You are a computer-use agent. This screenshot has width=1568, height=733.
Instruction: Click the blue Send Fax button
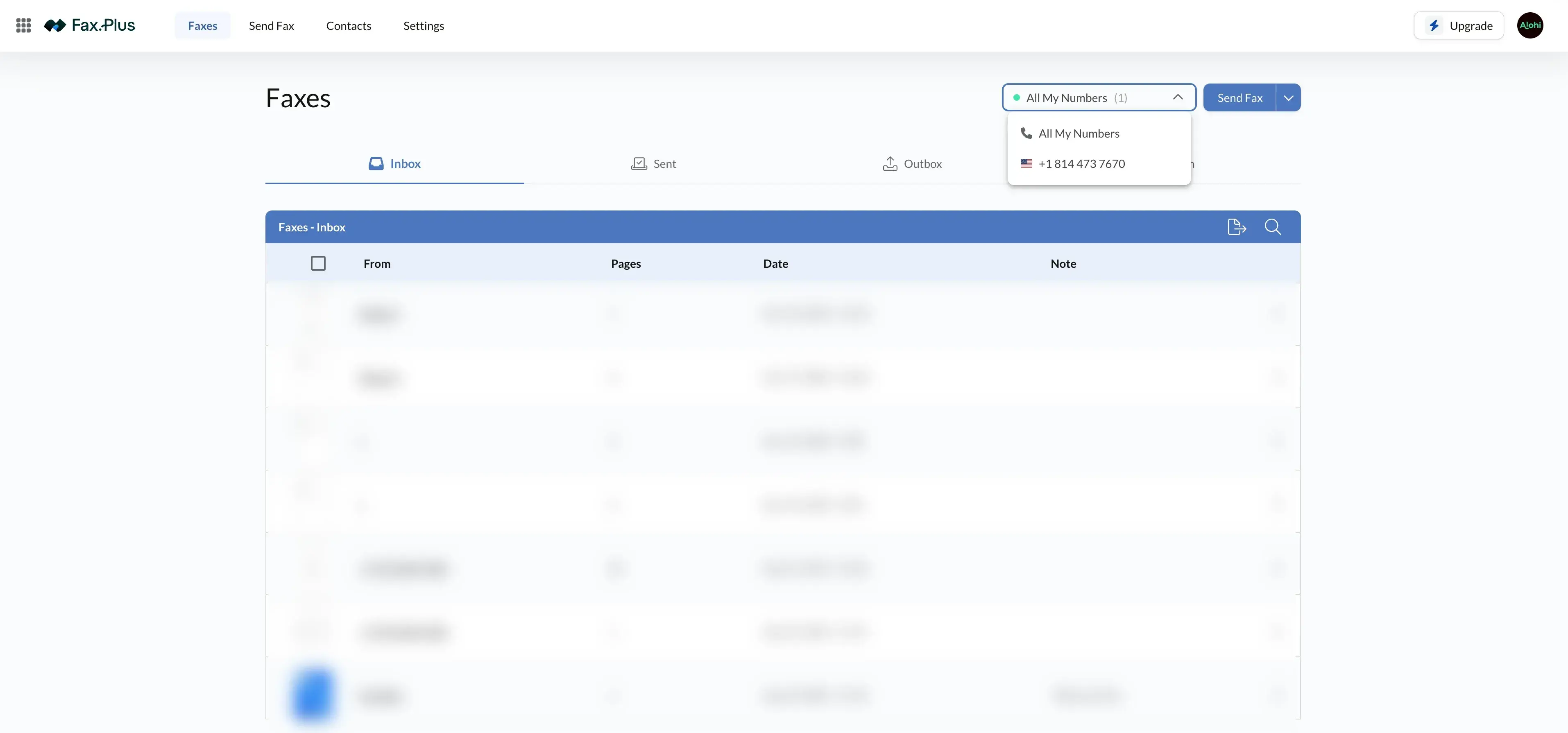coord(1239,98)
